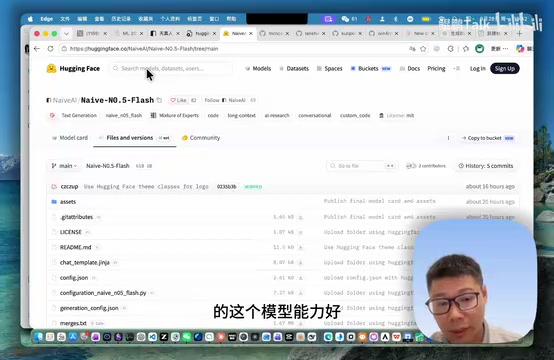Download the LICENSE file
554x360 pixels.
[x=300, y=232]
